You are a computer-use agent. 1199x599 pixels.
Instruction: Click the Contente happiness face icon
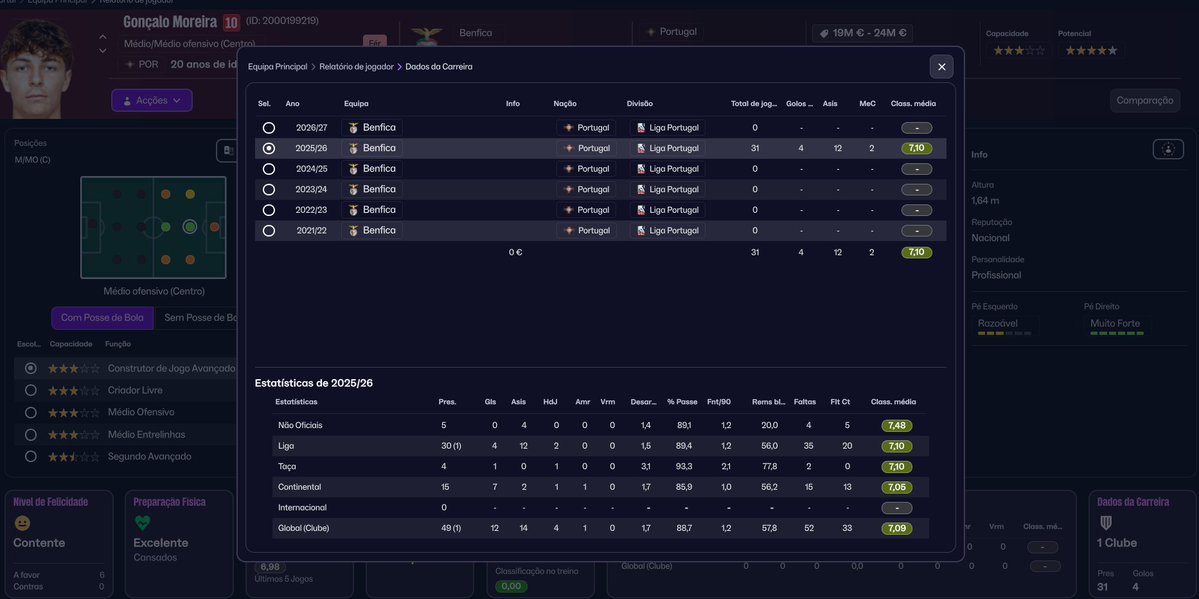22,523
